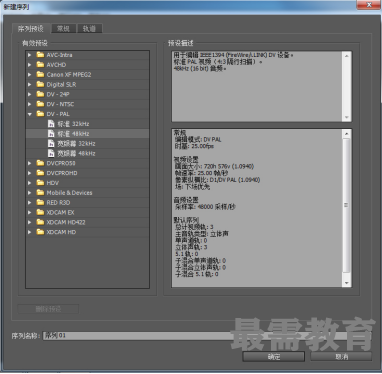This screenshot has height=374, width=382.
Task: Select the 宽银幕 32kHz preset
Action: 87,143
